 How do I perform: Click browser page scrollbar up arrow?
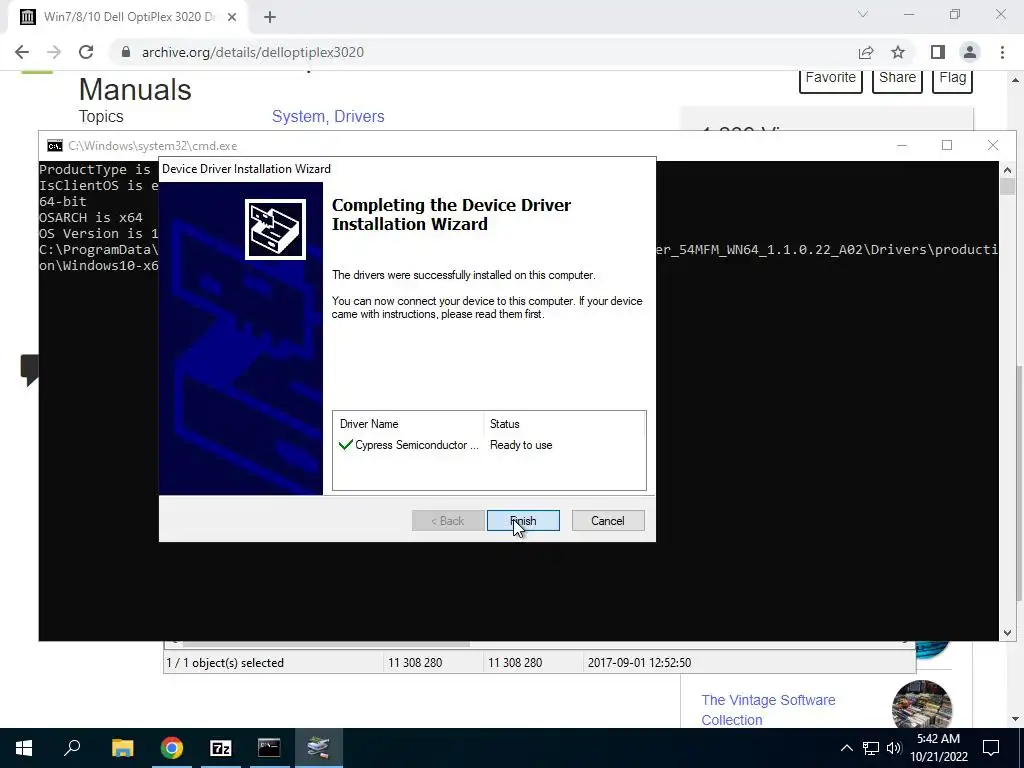pos(1016,80)
